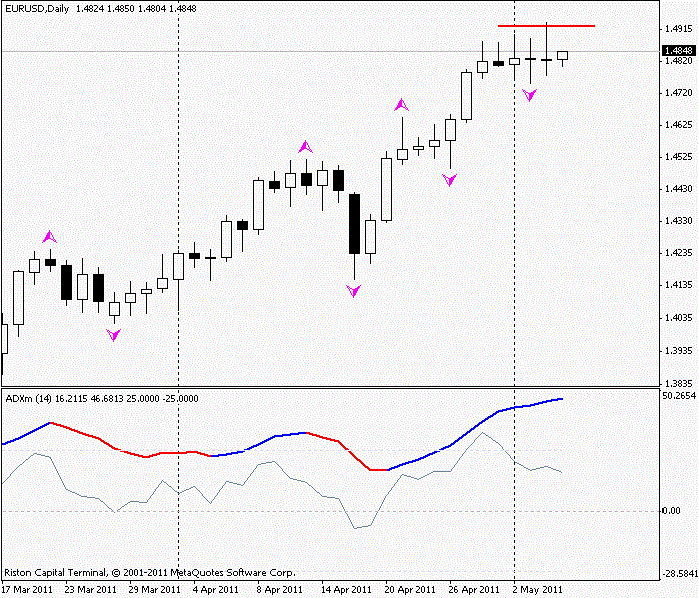
Task: Click the leftmost magenta up fractal arrow
Action: point(50,237)
